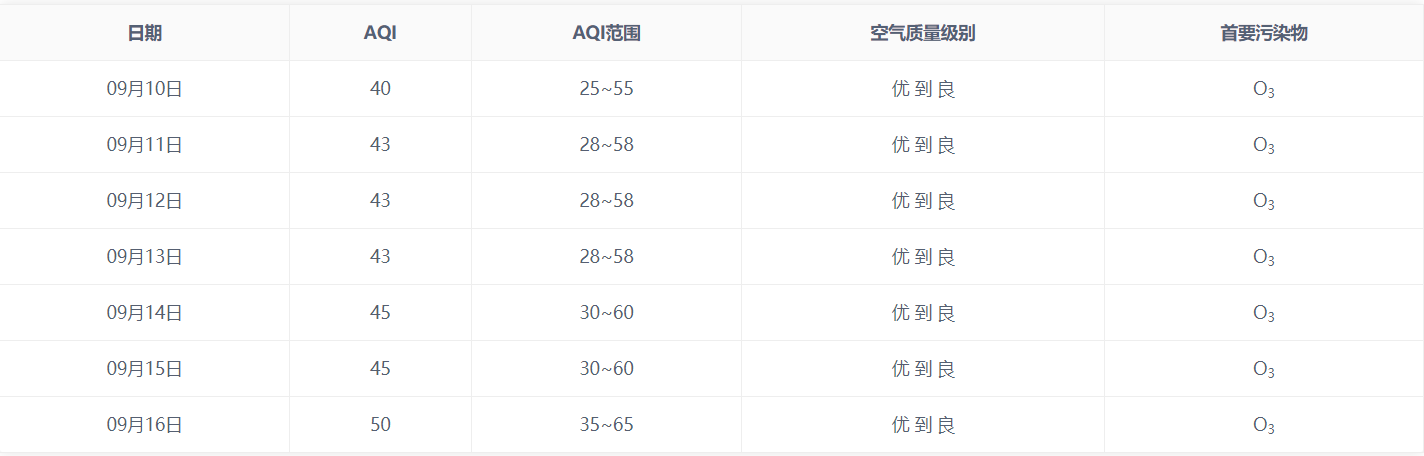Select the 09月15日 date cell

click(145, 369)
